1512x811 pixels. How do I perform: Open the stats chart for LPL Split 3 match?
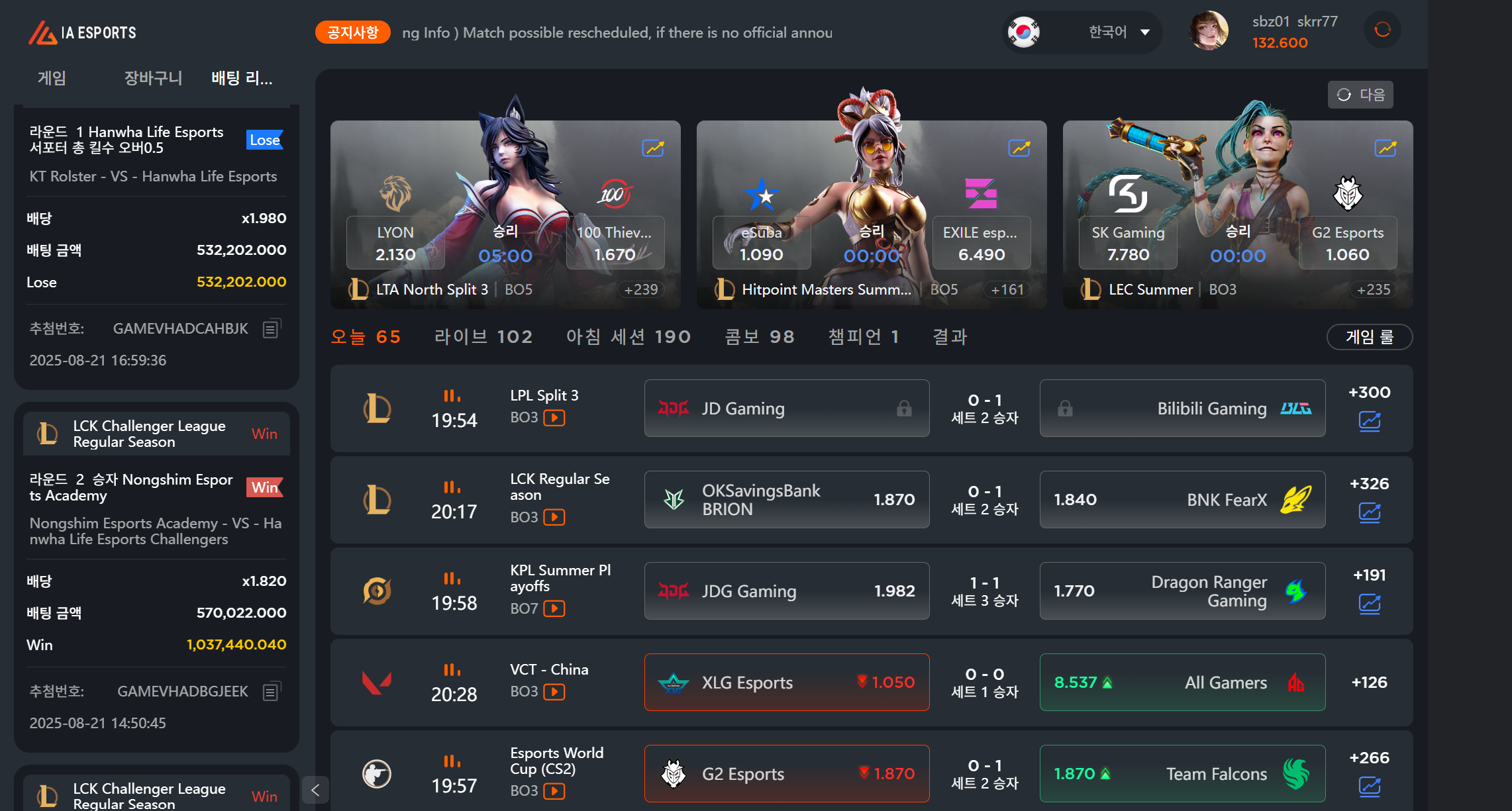pos(1370,421)
